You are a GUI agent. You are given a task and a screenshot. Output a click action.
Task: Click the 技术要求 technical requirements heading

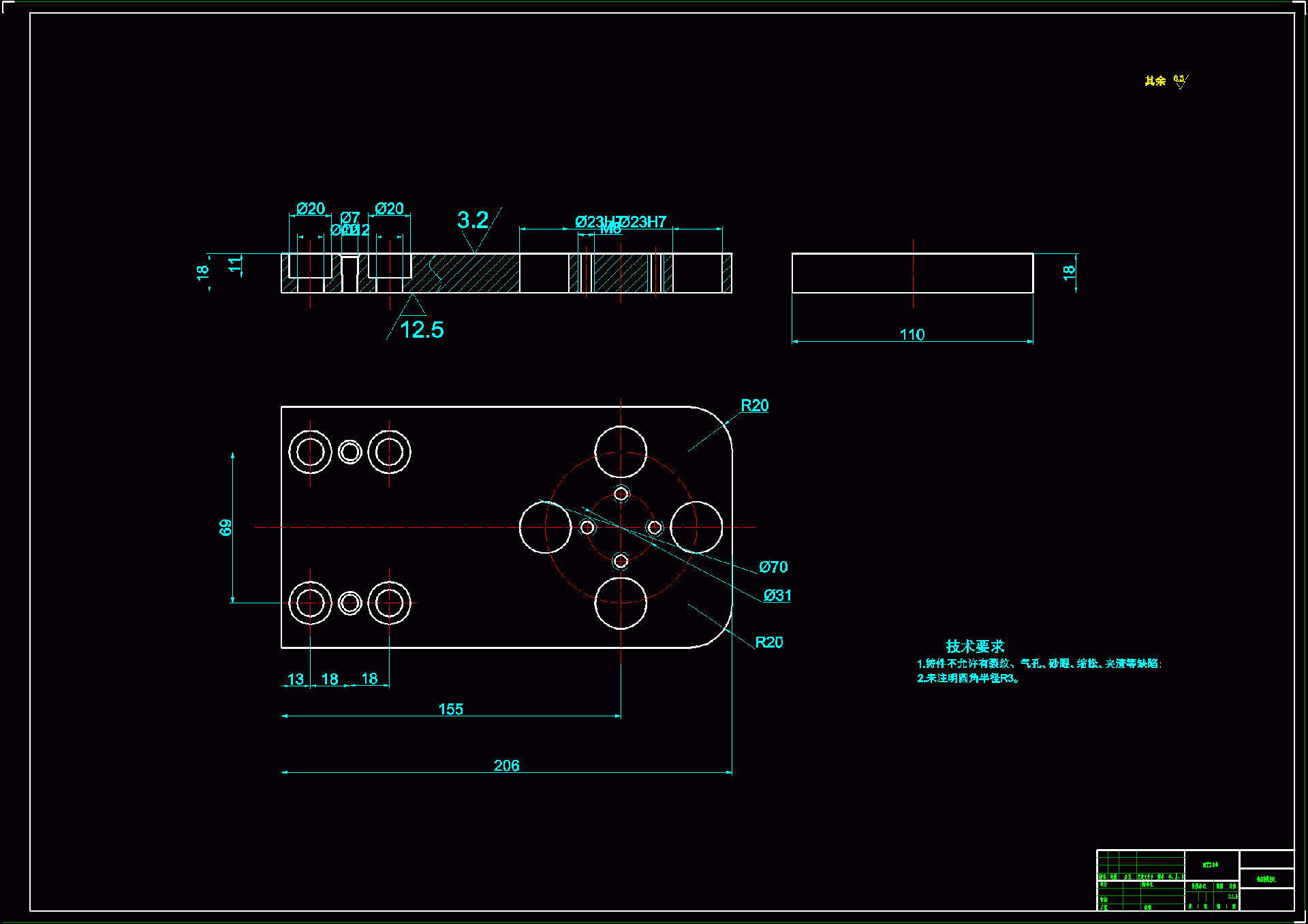click(x=975, y=646)
